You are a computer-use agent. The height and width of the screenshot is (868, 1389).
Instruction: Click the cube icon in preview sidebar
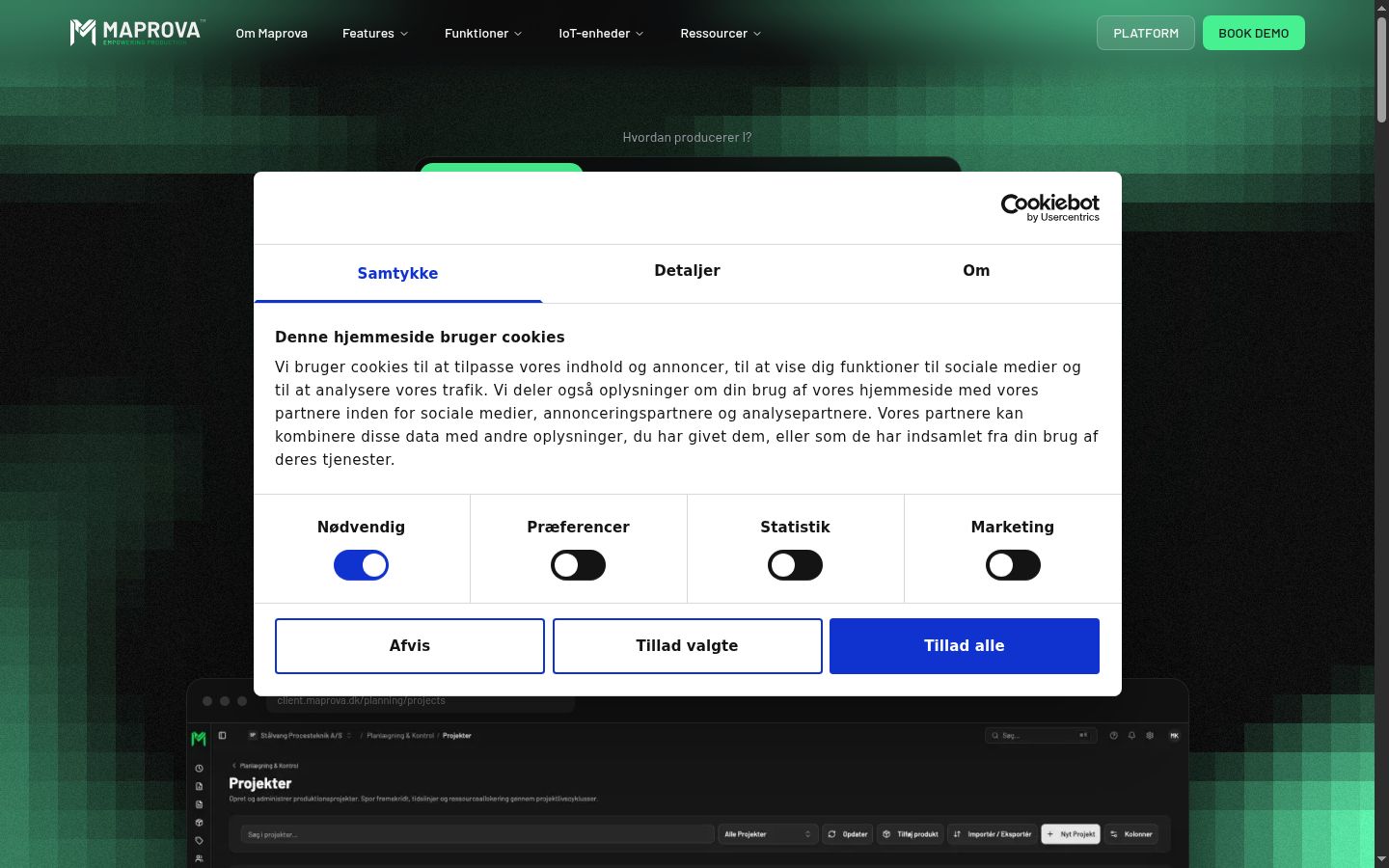[199, 823]
